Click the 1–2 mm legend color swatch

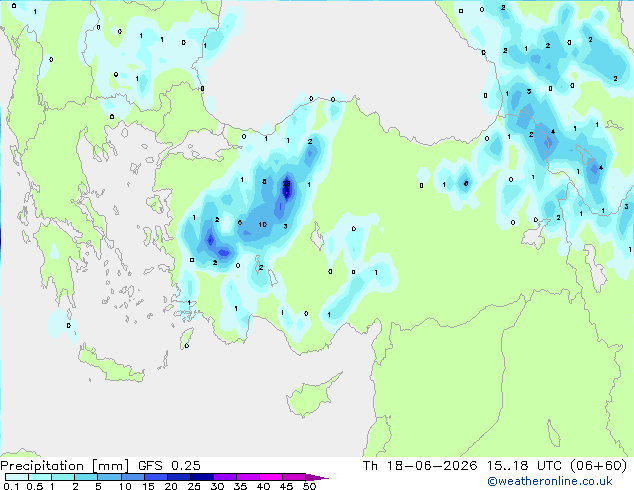63,477
